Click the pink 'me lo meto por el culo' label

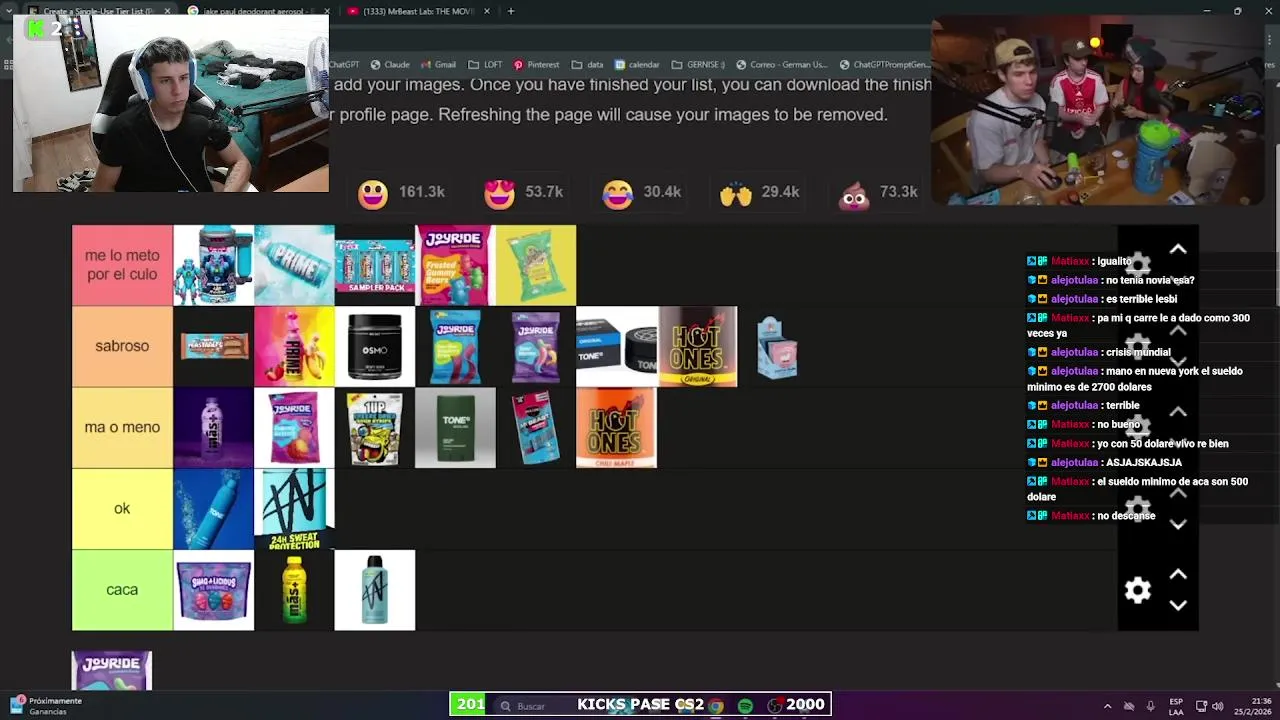point(122,265)
